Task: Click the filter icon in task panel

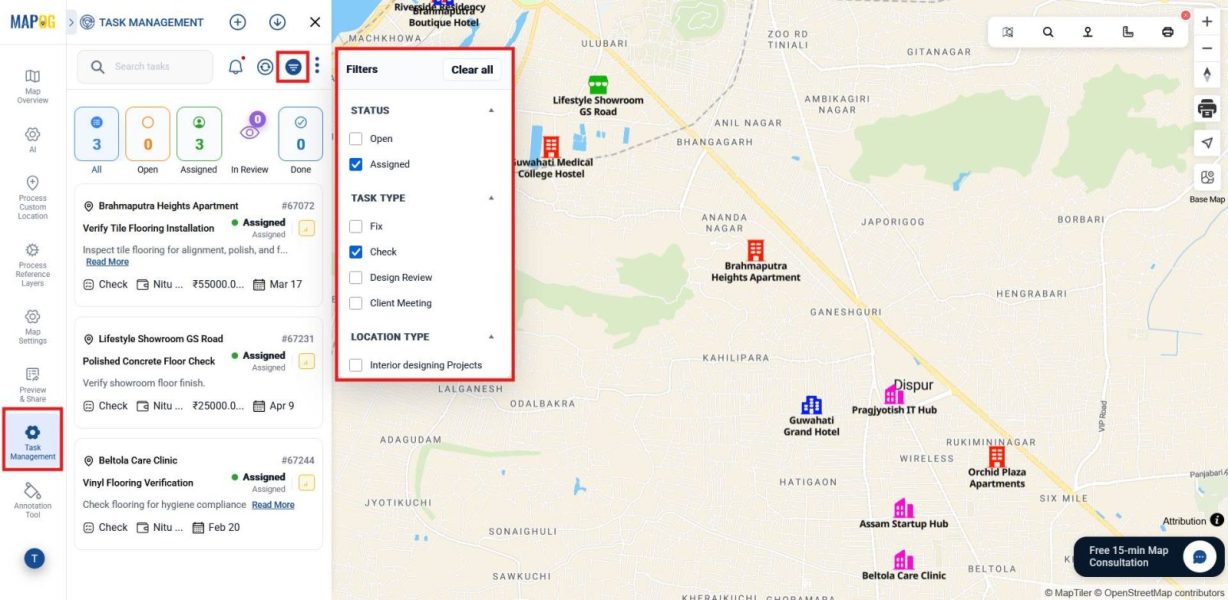Action: pyautogui.click(x=293, y=67)
